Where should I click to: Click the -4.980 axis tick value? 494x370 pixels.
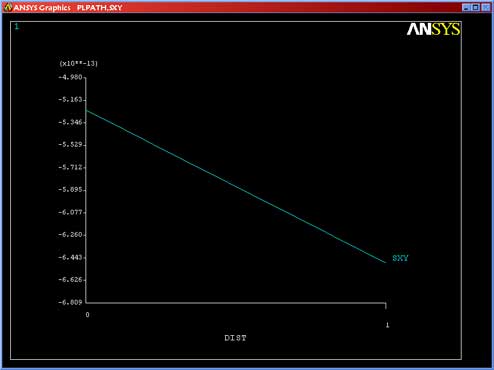[x=70, y=77]
